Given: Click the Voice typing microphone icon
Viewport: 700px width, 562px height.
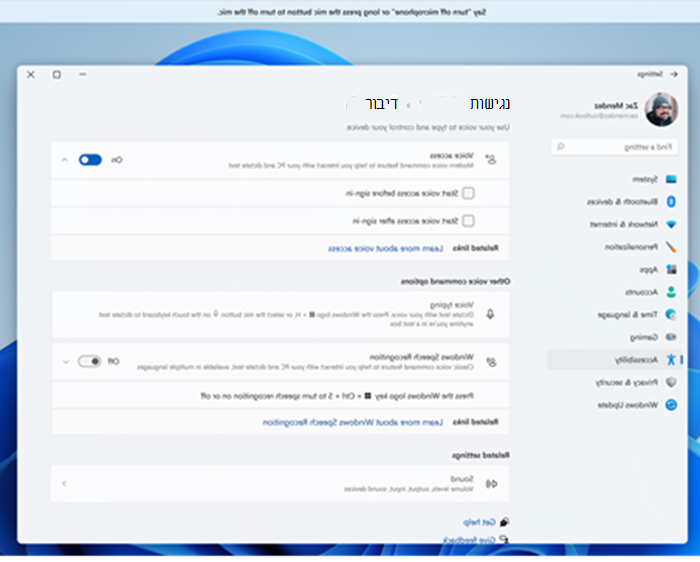Looking at the screenshot, I should (490, 314).
